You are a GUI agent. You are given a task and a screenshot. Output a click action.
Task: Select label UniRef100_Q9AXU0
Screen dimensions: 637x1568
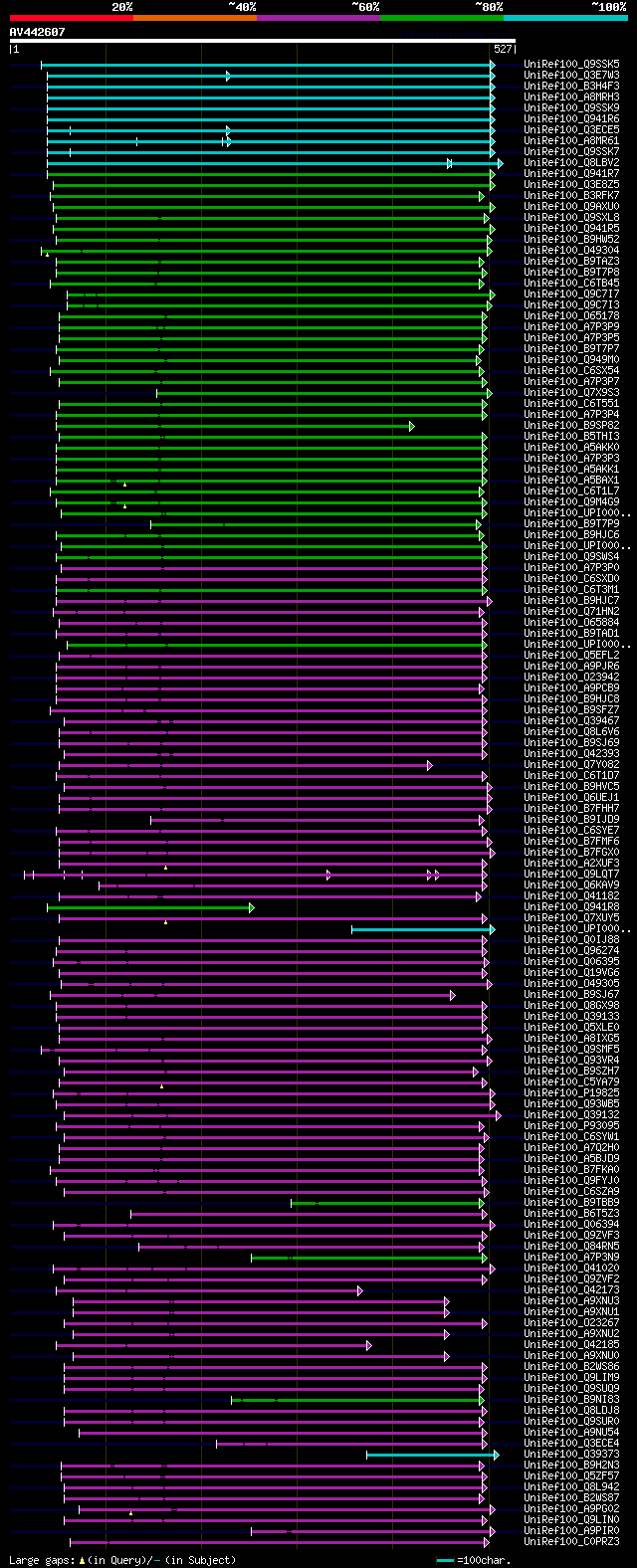click(x=572, y=206)
